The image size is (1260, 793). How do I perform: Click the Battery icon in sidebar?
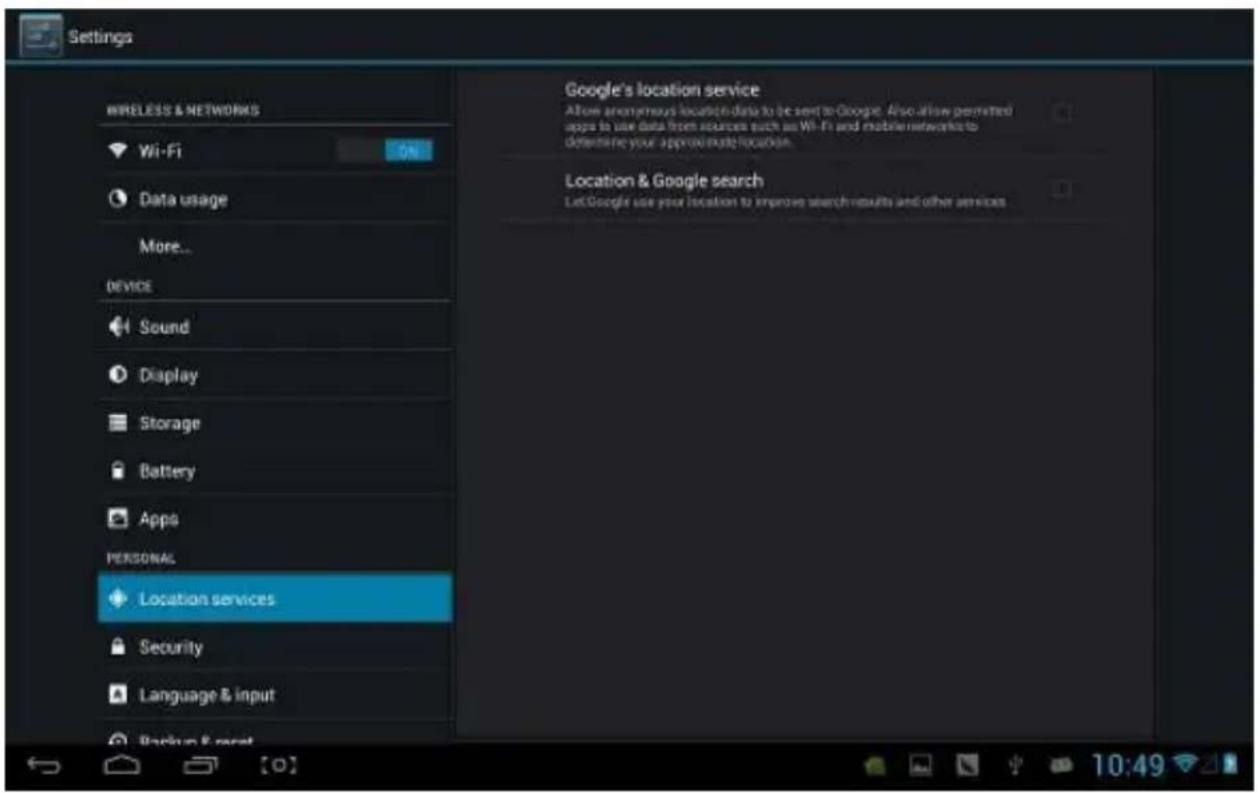(x=117, y=471)
